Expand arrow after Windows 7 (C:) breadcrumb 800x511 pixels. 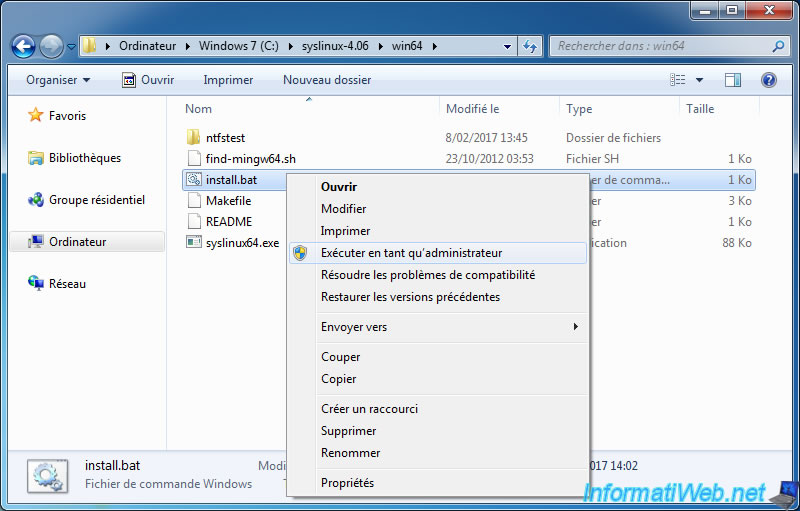(291, 46)
